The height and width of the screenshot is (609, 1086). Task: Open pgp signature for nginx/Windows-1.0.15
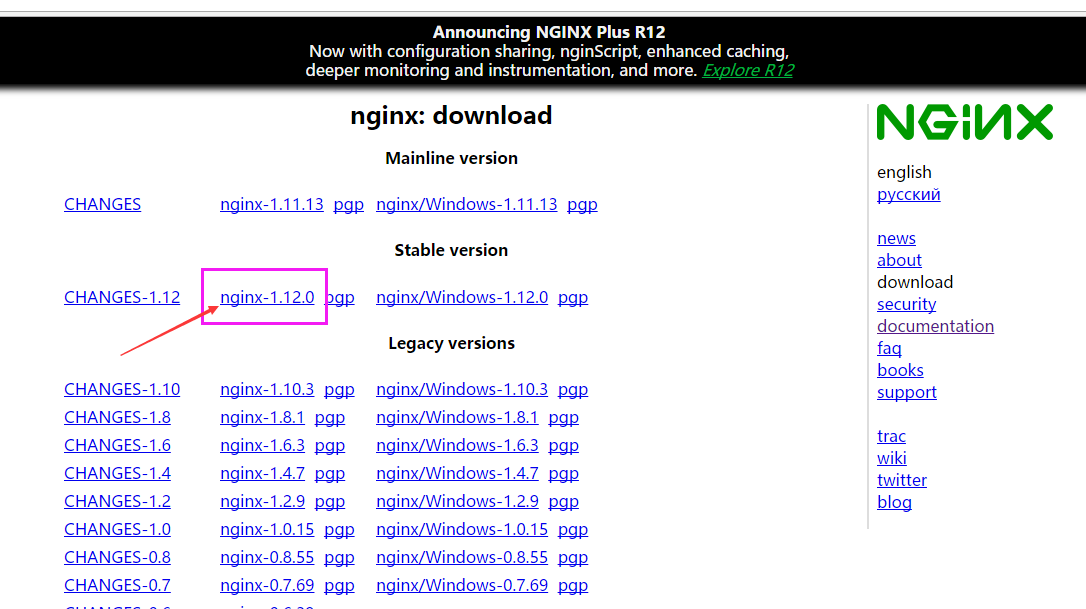(x=573, y=530)
